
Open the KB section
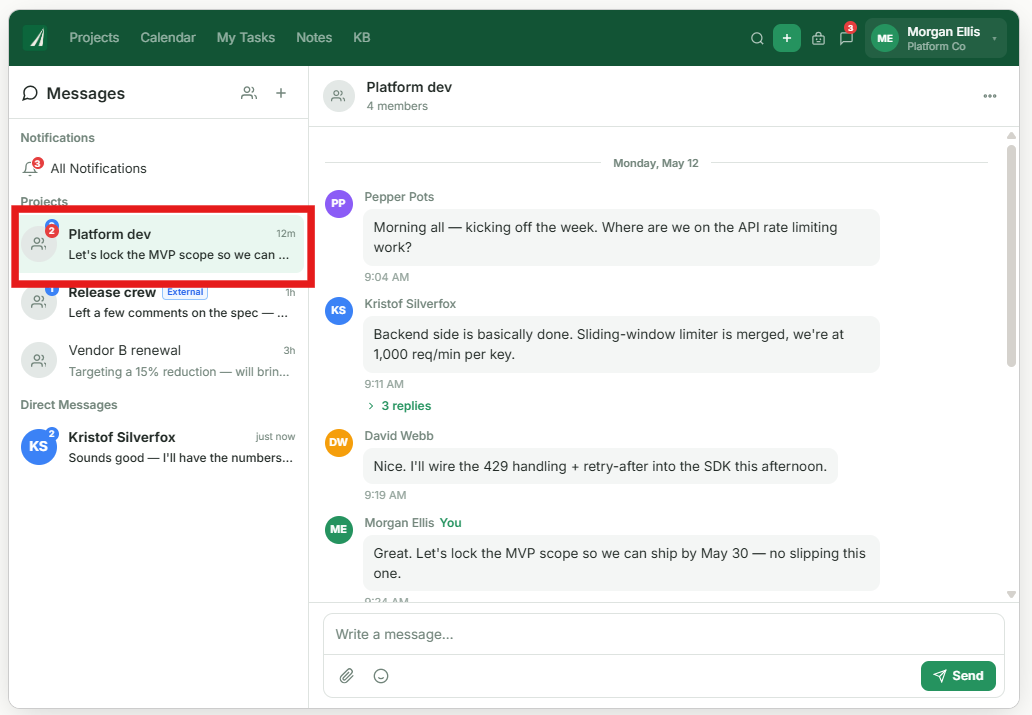click(x=362, y=38)
